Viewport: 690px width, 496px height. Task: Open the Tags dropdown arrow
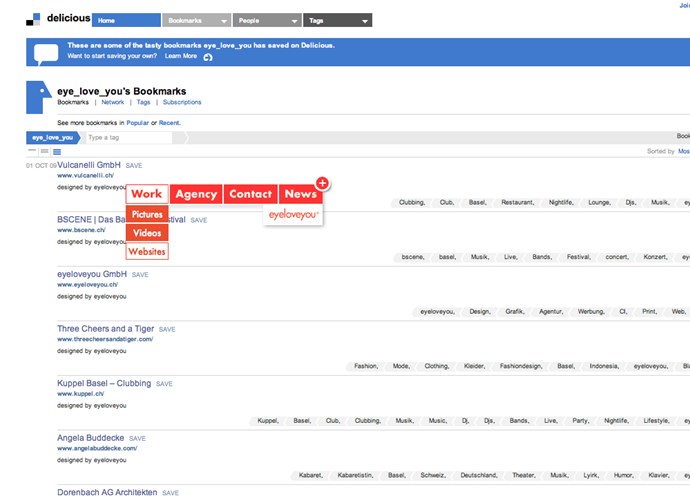point(365,21)
